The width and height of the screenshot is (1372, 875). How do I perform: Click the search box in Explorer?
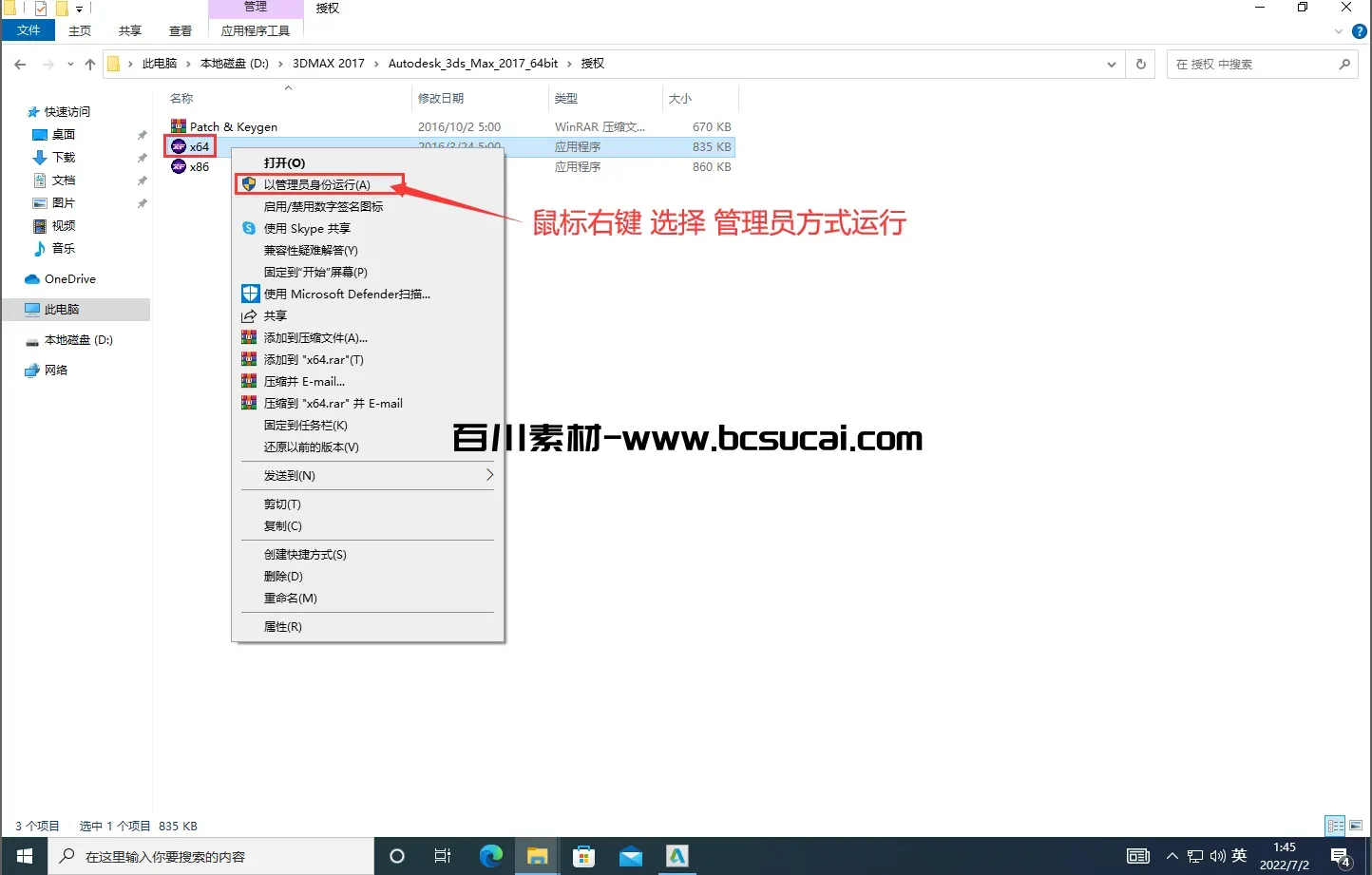pyautogui.click(x=1261, y=64)
